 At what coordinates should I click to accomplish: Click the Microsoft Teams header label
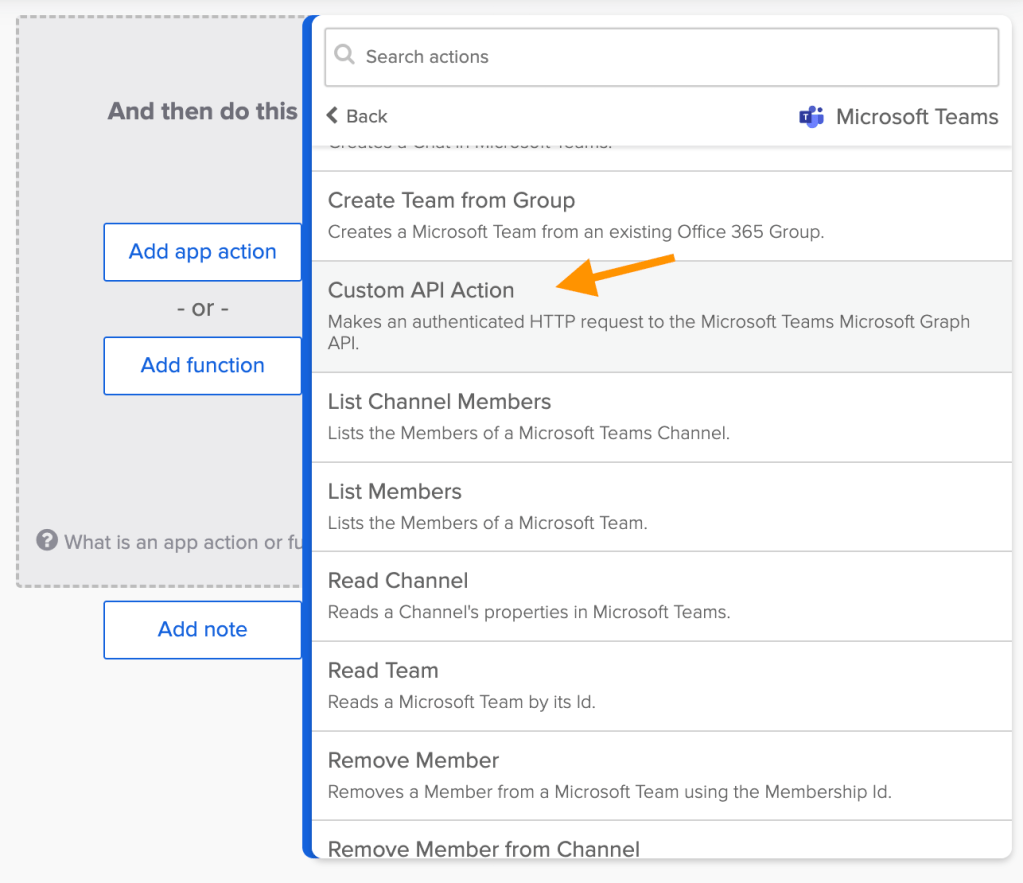click(x=916, y=117)
